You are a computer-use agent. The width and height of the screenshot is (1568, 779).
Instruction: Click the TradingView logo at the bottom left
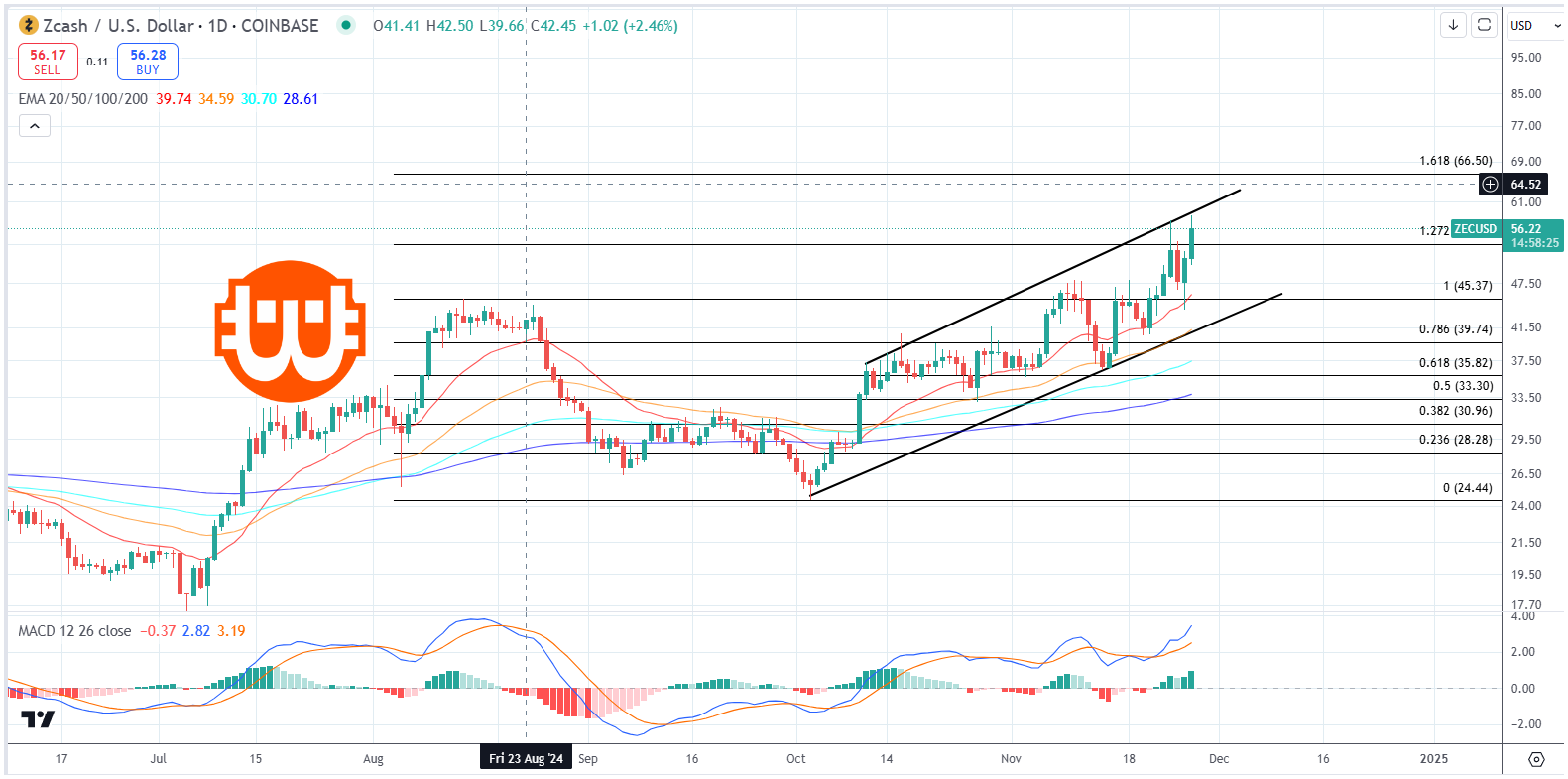[x=38, y=719]
